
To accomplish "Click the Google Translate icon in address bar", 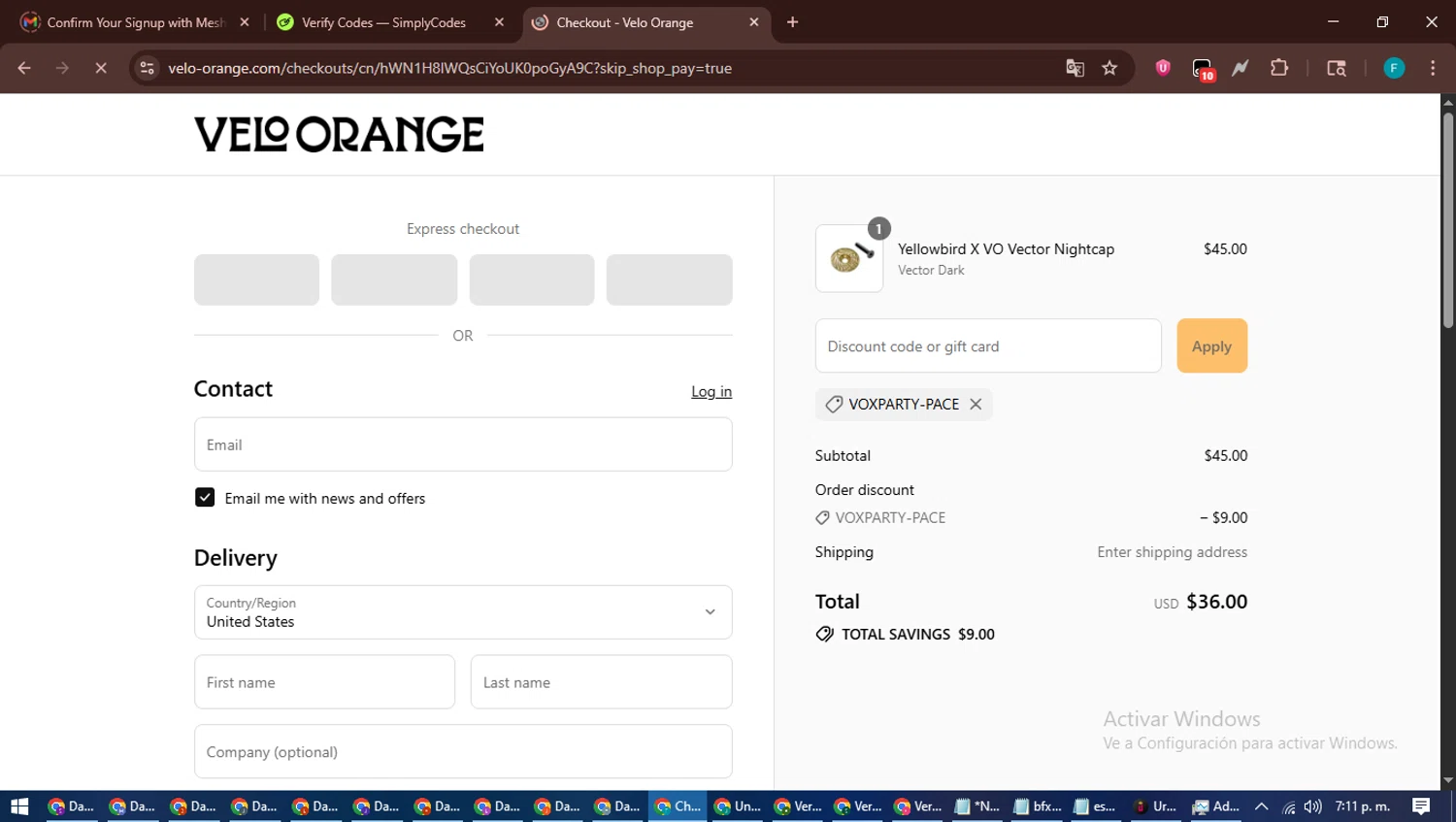I will (x=1075, y=68).
